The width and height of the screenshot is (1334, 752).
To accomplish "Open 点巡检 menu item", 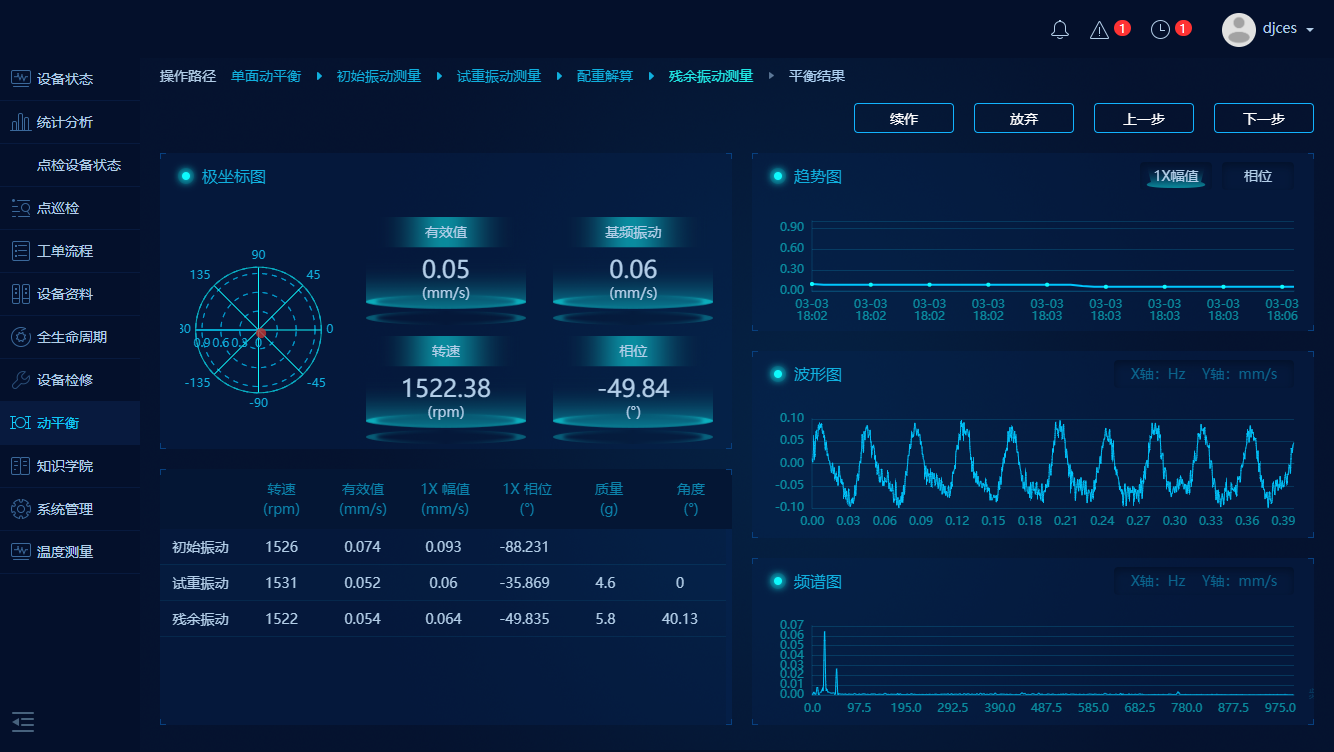I will point(58,208).
